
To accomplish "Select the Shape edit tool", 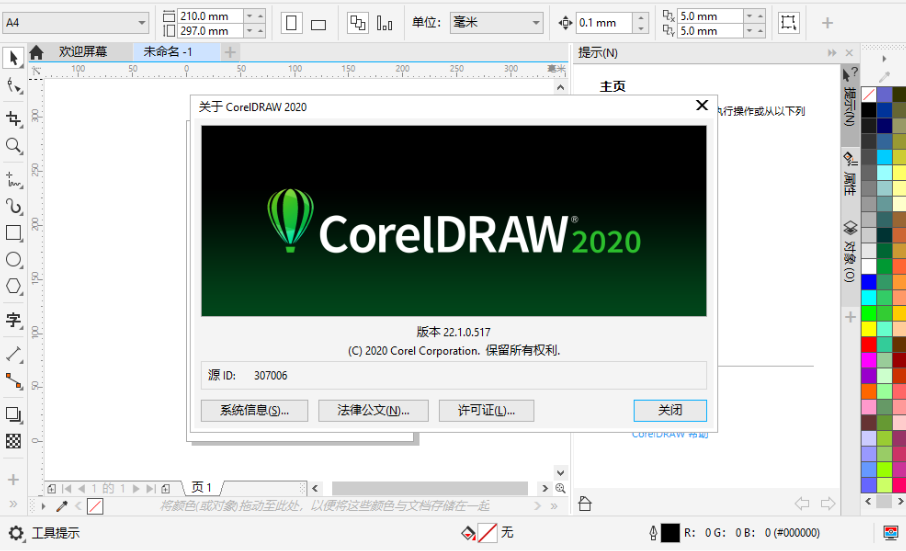I will (14, 87).
